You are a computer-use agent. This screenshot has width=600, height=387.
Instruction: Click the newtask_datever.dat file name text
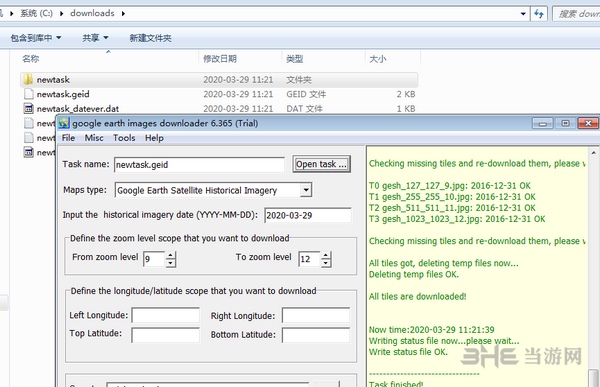(78, 109)
